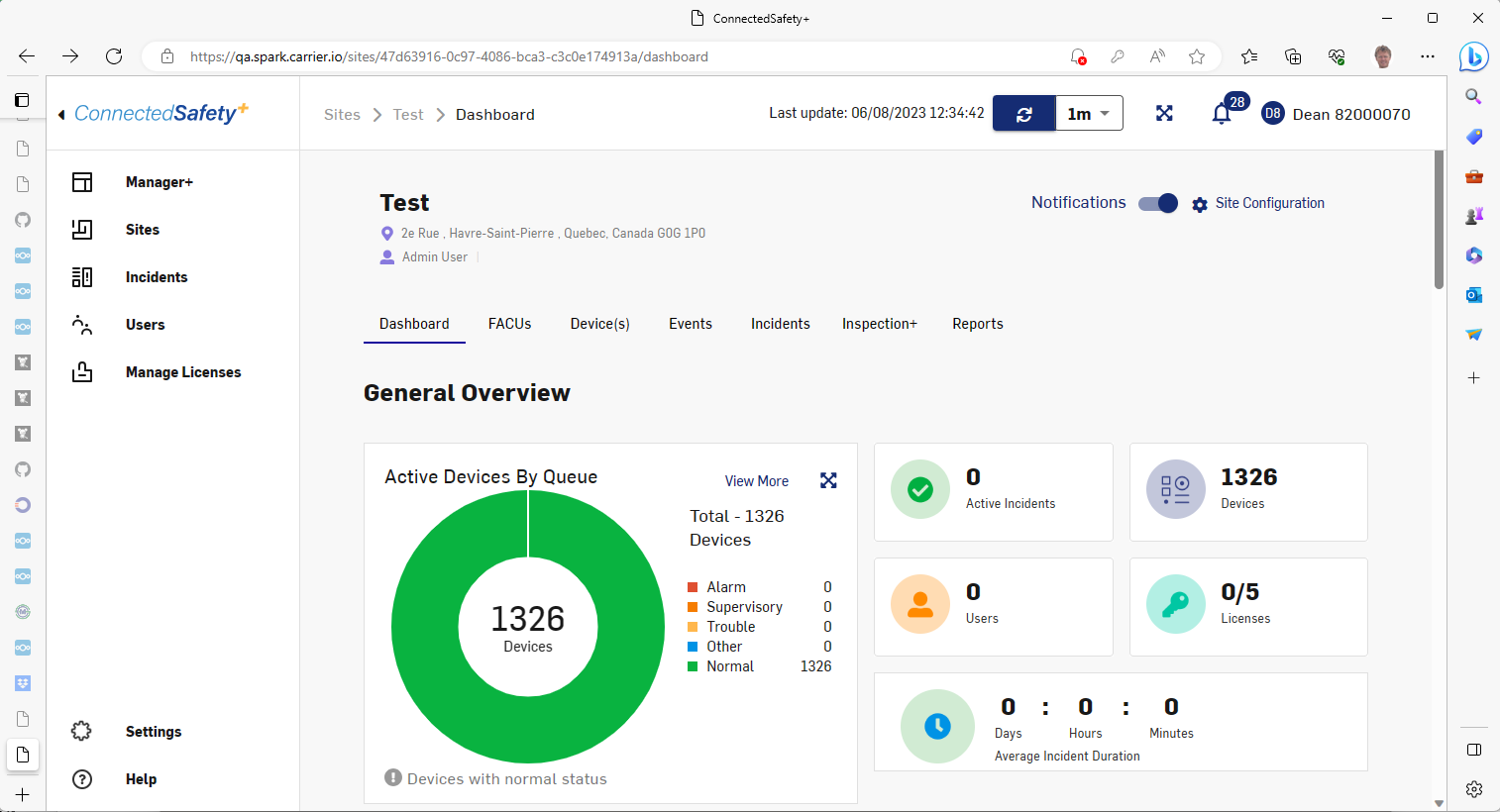Add page to browser favorites star
This screenshot has height=812, width=1500.
click(x=1197, y=56)
